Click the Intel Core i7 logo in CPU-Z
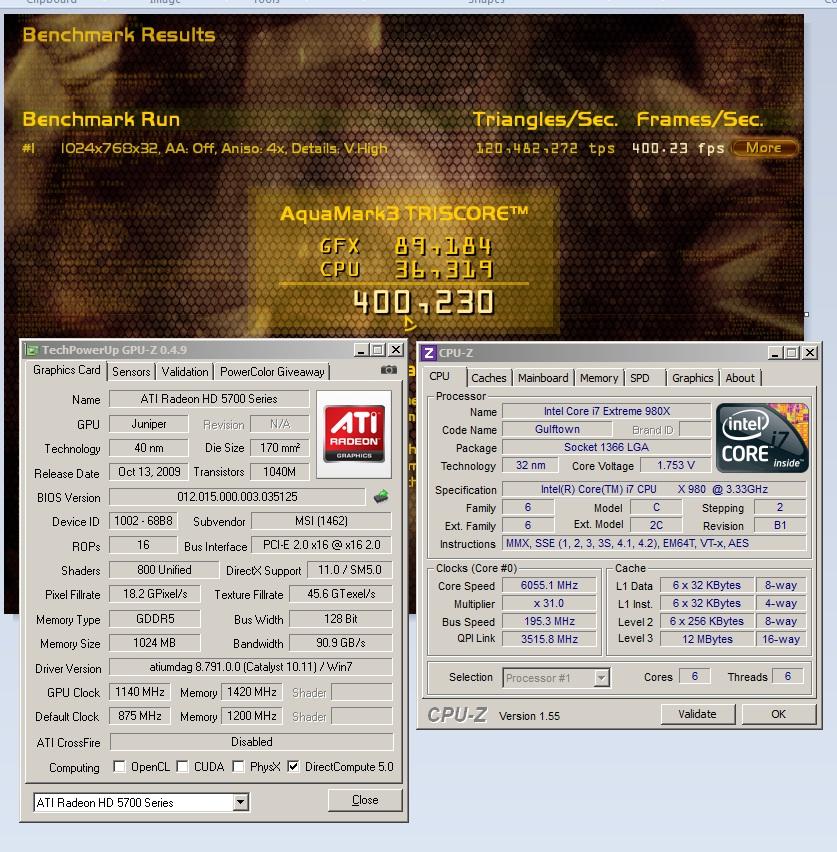 coord(762,437)
